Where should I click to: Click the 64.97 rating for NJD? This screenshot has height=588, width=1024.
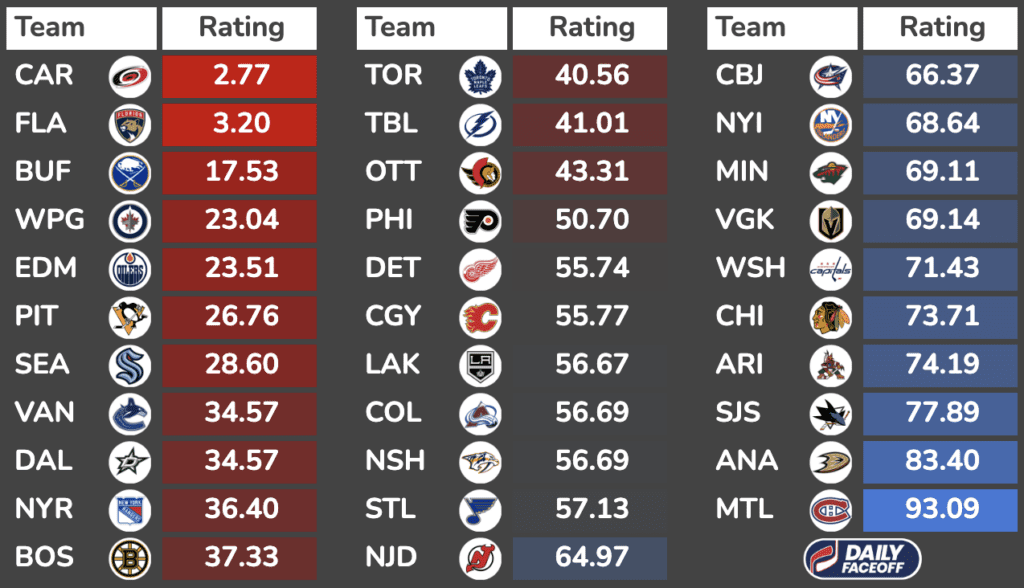591,557
